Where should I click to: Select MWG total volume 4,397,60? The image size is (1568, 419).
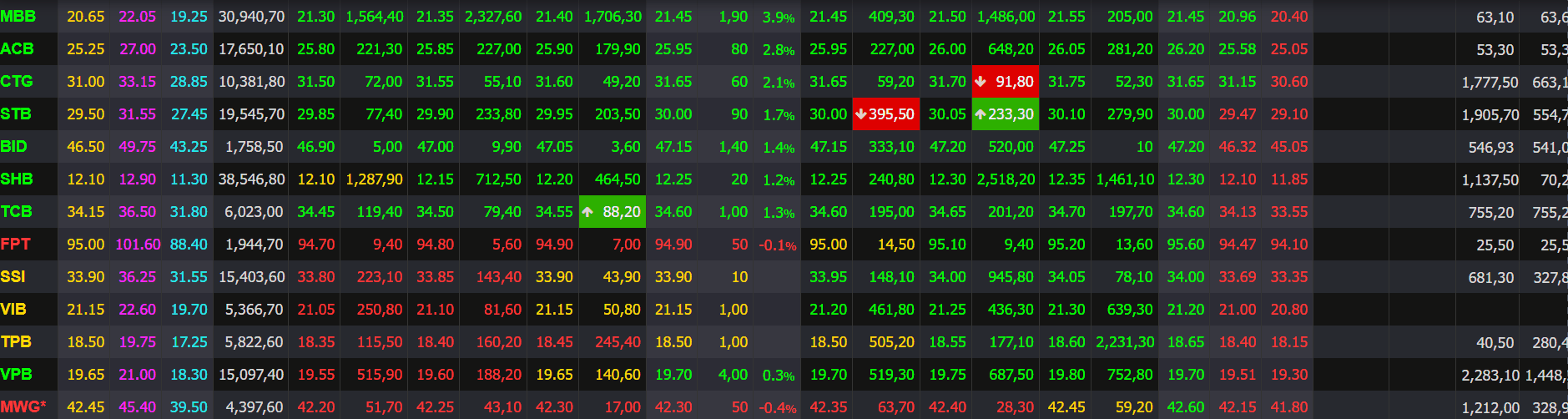[x=255, y=407]
